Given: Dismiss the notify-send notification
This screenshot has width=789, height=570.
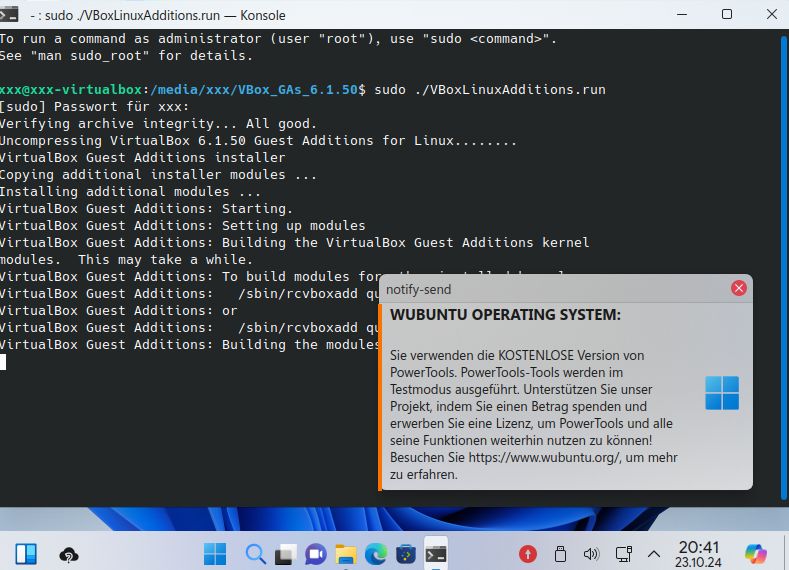Looking at the screenshot, I should click(738, 288).
